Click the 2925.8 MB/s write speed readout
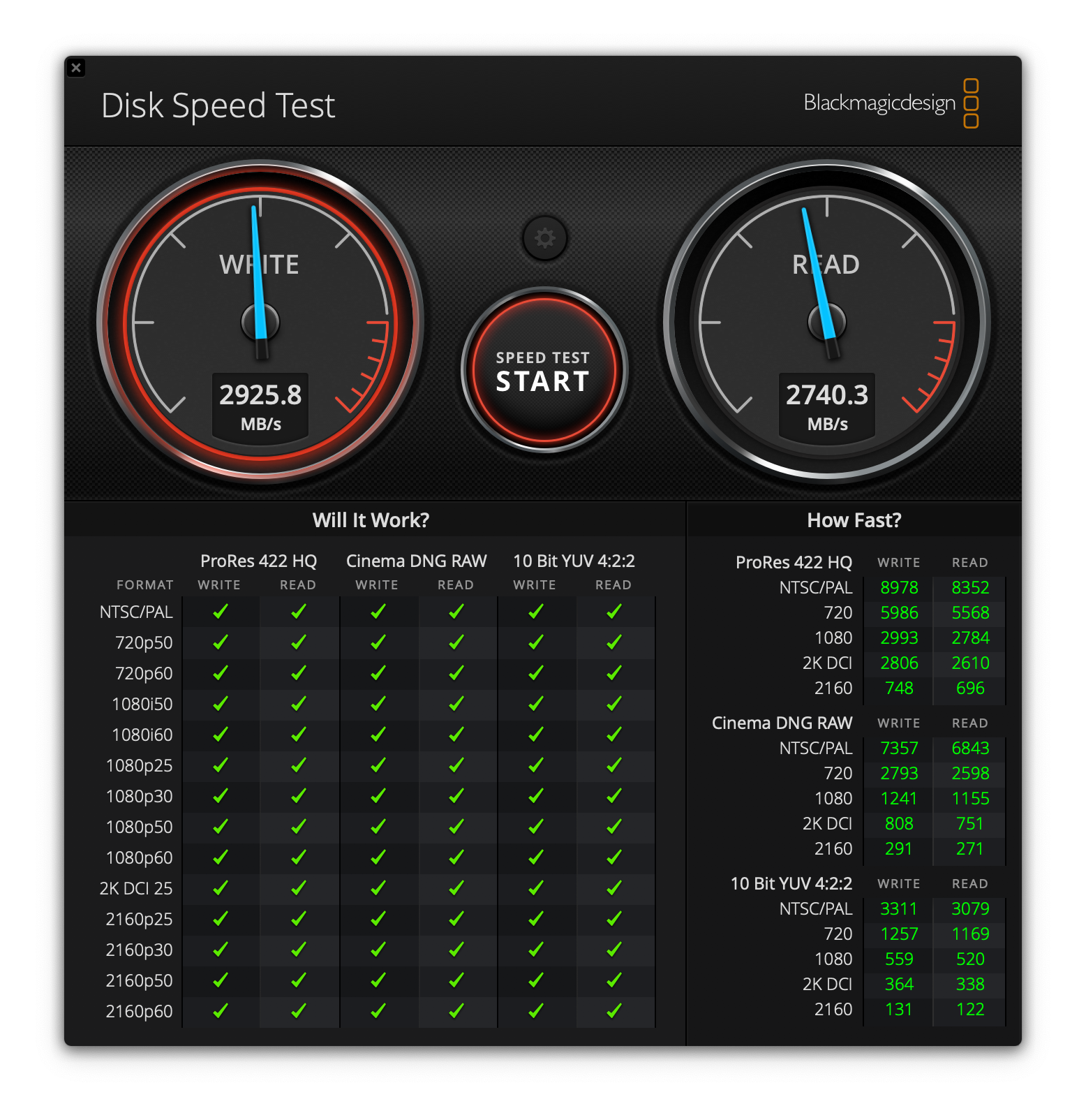 click(x=260, y=407)
